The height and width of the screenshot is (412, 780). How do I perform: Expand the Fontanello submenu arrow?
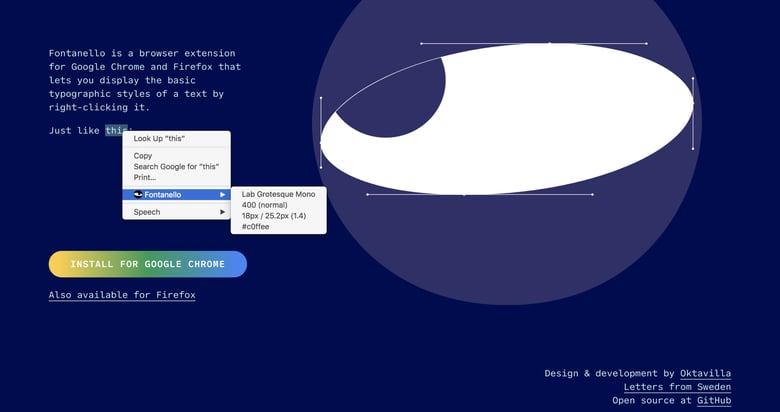[222, 195]
